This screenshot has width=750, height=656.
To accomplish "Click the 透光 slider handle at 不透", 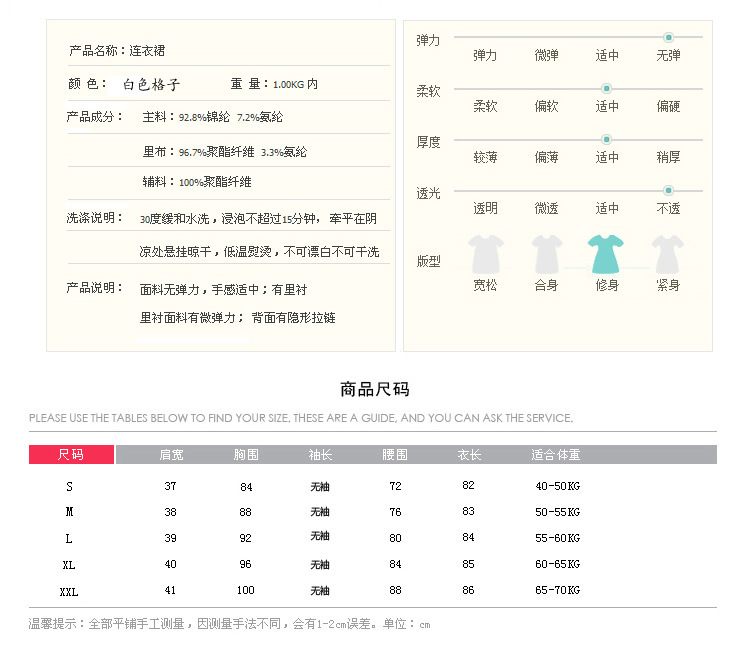I will 668,190.
